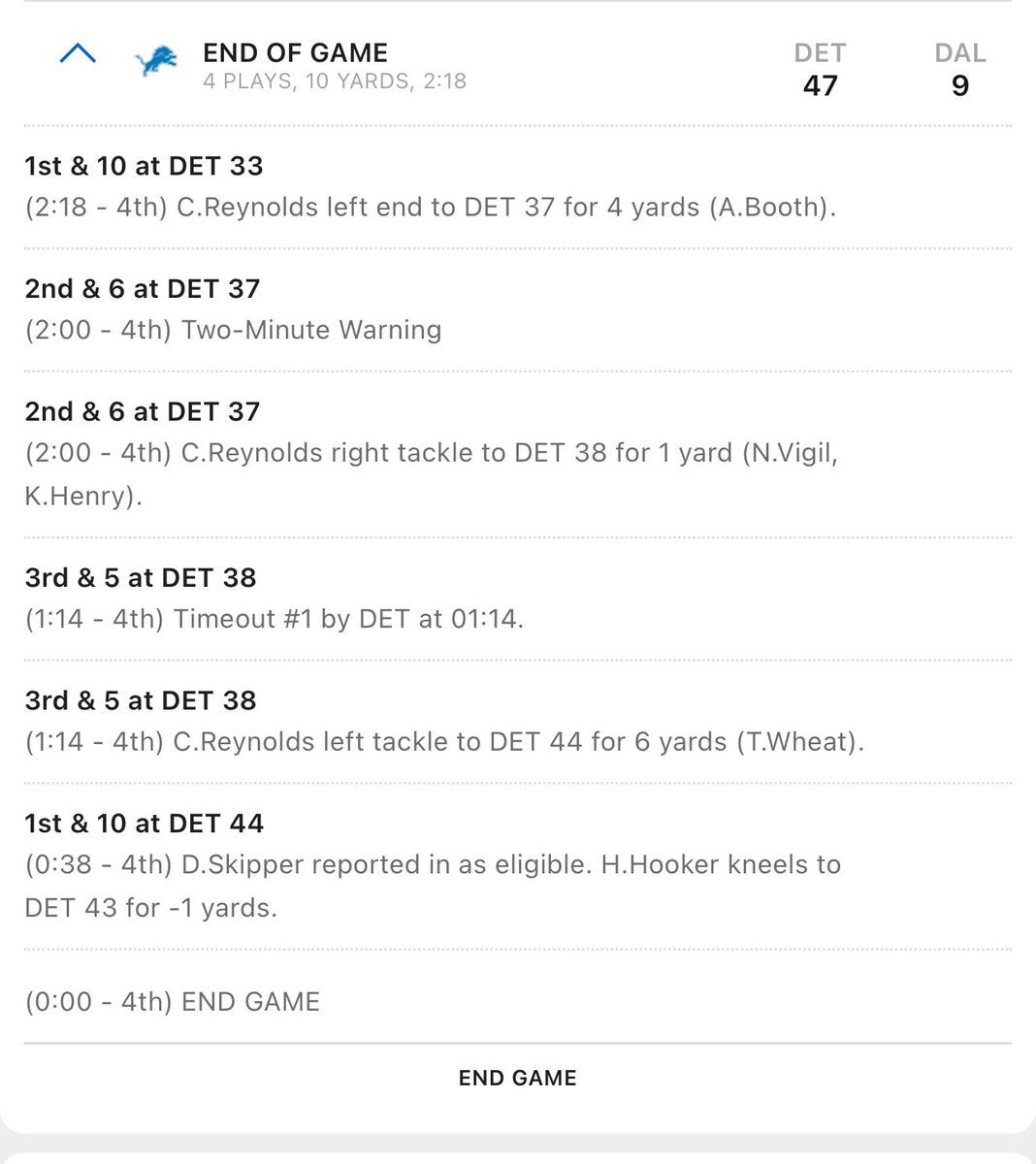This screenshot has width=1036, height=1164.
Task: Click Dallas's score of 9
Action: coord(959,85)
